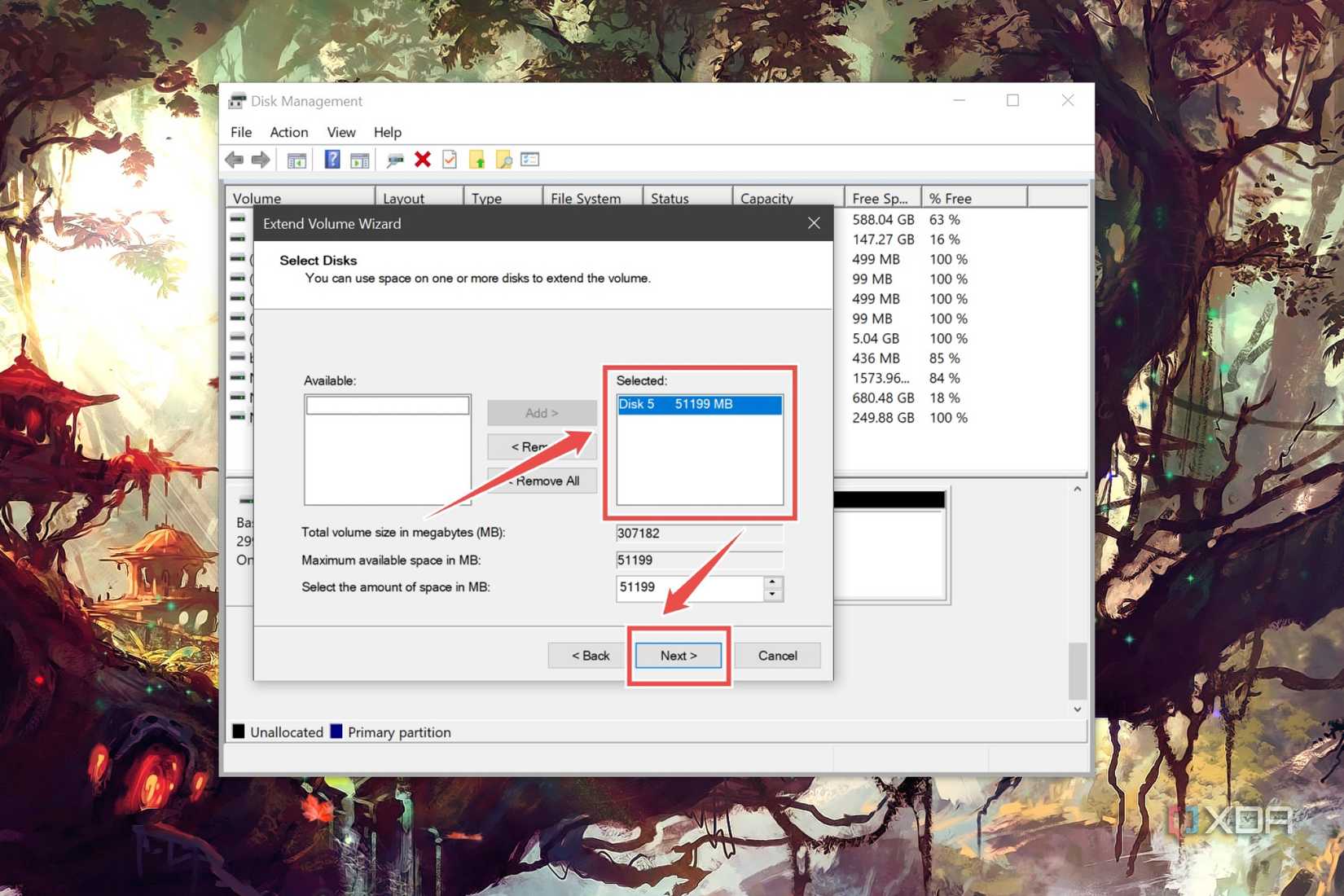Click the empty Available disks list box
This screenshot has width=1344, height=896.
pyautogui.click(x=388, y=450)
